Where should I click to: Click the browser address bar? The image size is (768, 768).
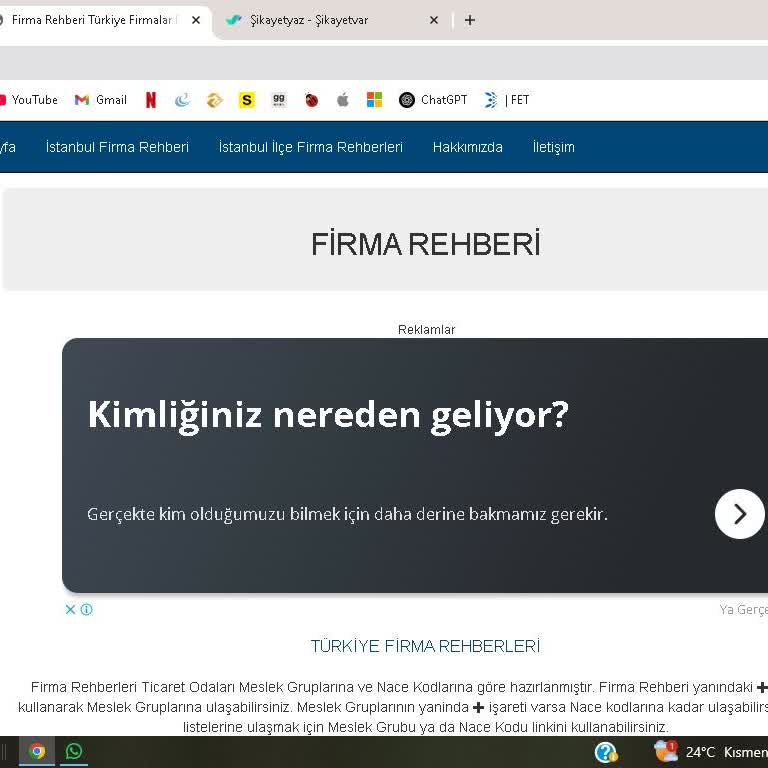[x=384, y=63]
